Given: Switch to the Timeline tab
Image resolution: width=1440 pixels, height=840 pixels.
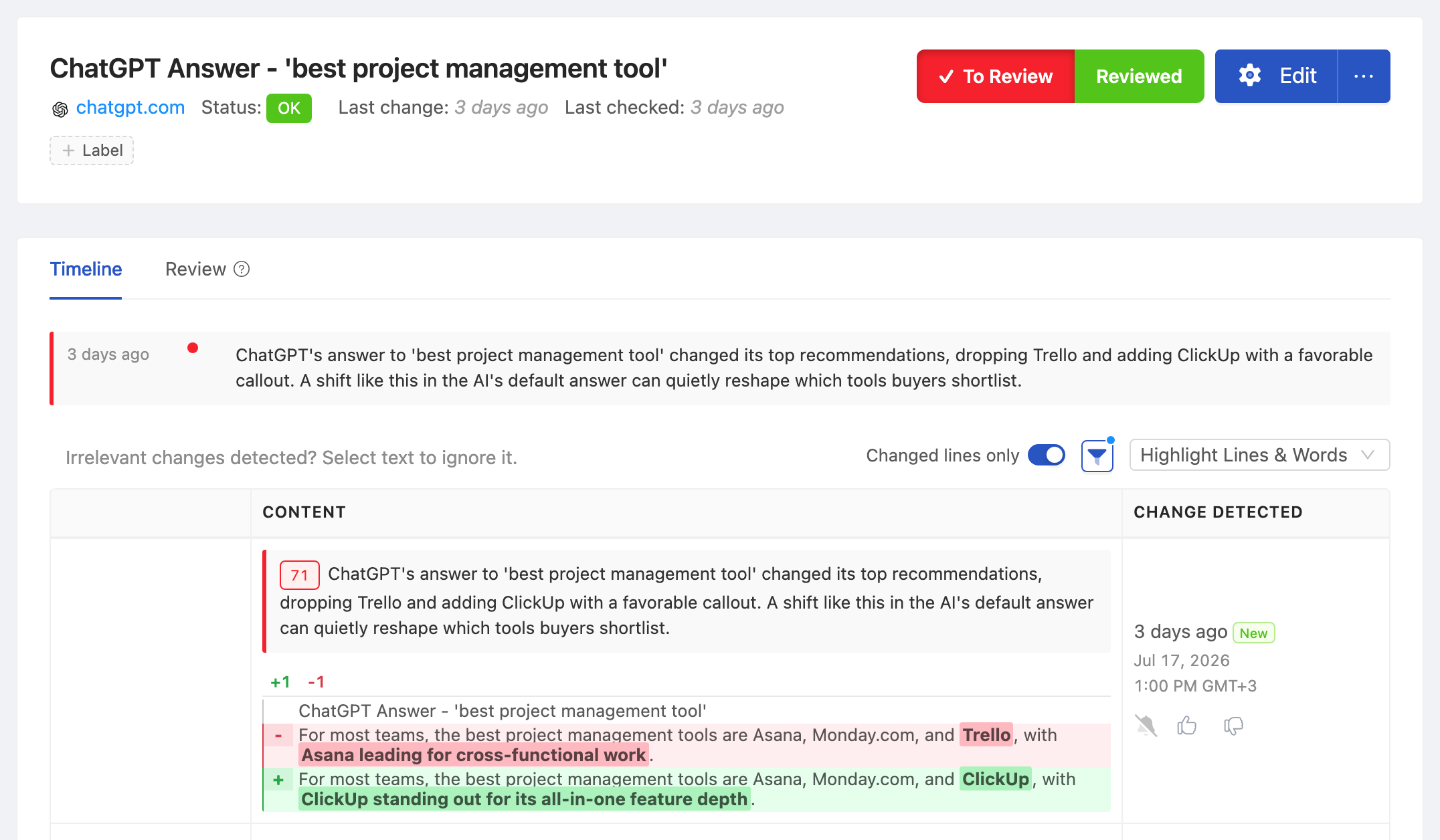Looking at the screenshot, I should (86, 269).
